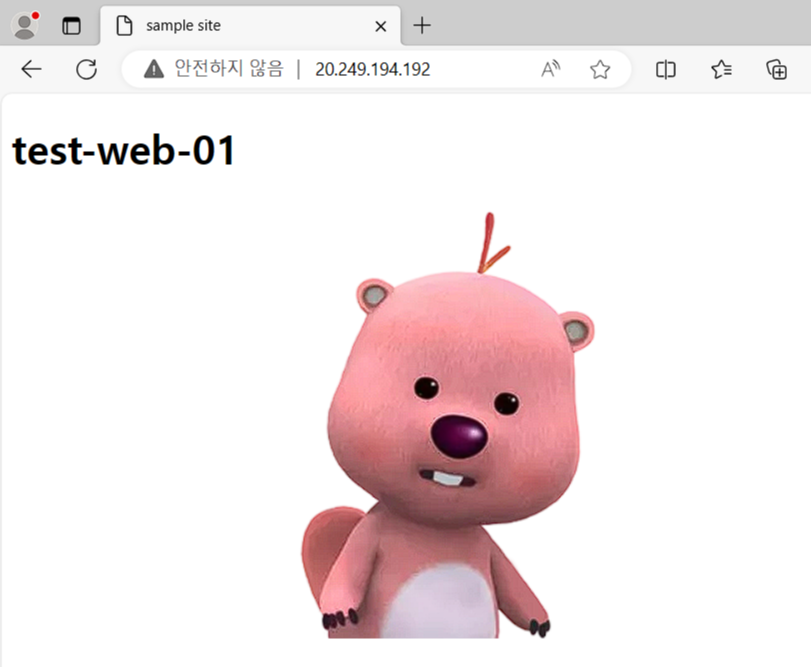Click the "test-web-01" heading

[124, 150]
